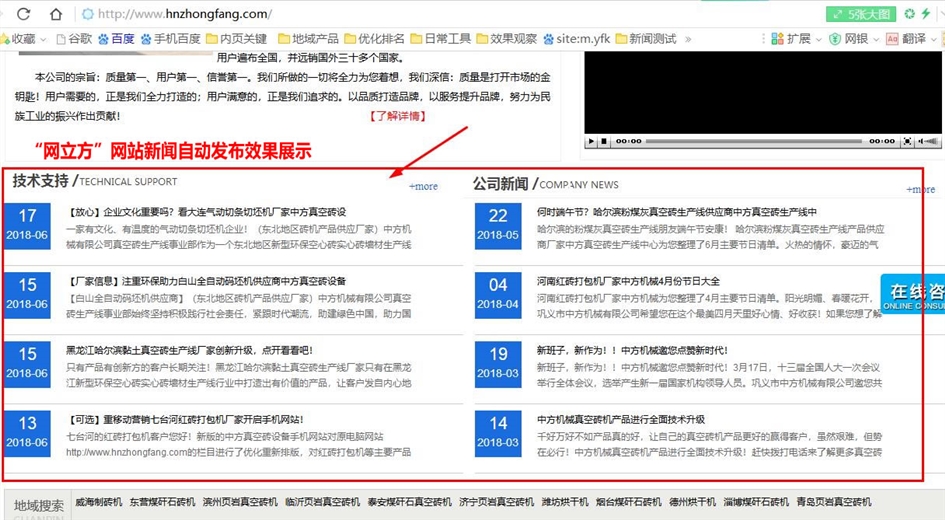Open the 日常工具 bookmark folder
This screenshot has height=520, width=945.
coord(441,39)
